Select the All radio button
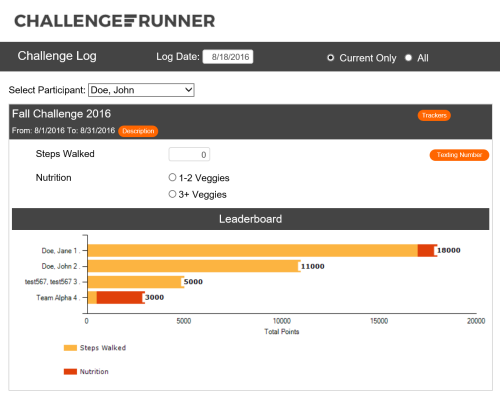 coord(408,58)
